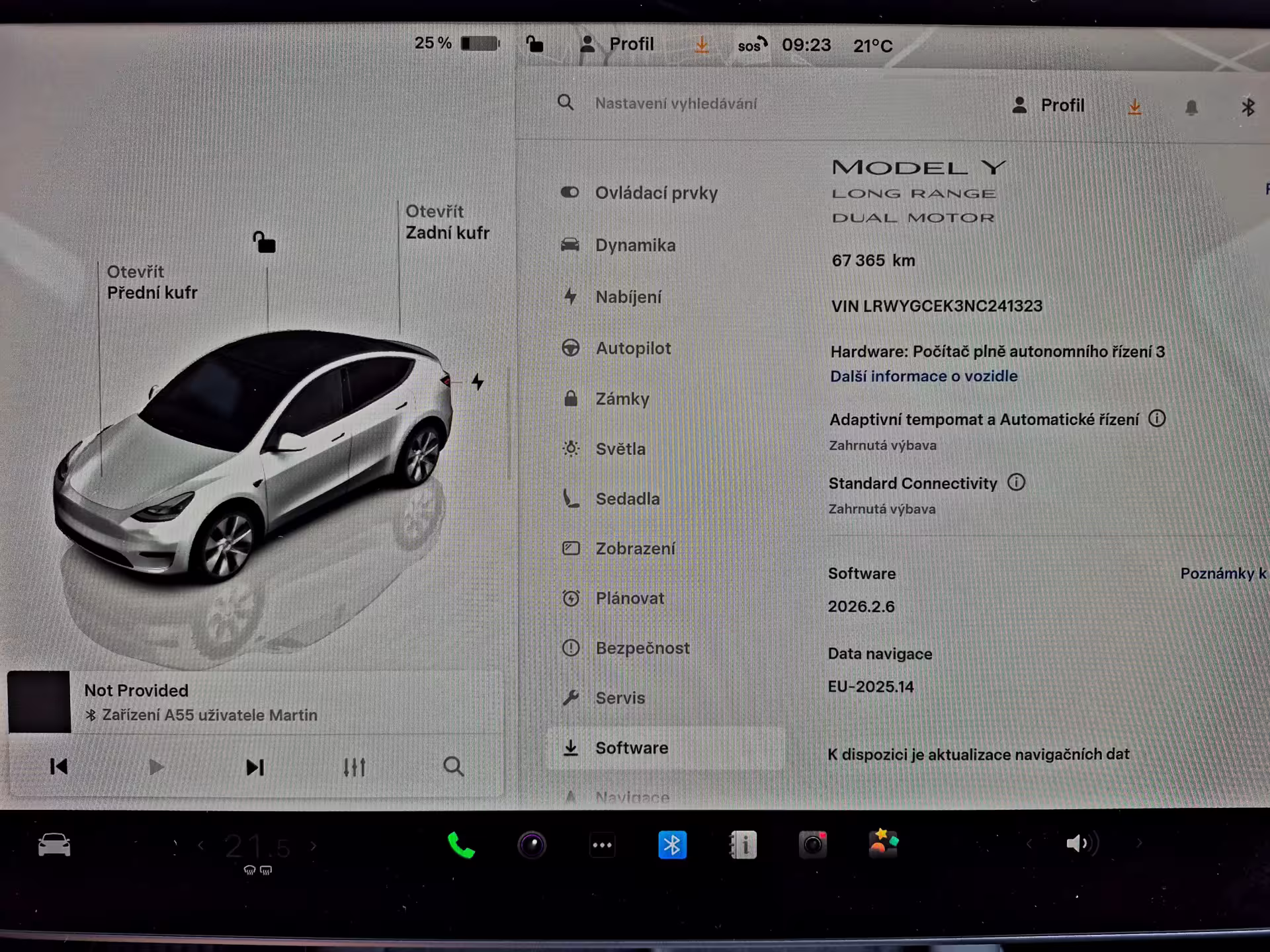
Task: Select Bezpečnost in the settings menu
Action: [x=625, y=648]
